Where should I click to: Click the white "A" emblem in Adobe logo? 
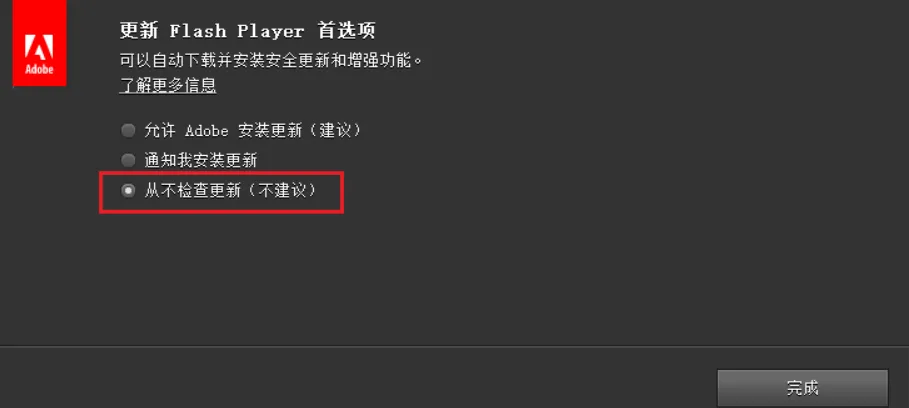click(39, 48)
